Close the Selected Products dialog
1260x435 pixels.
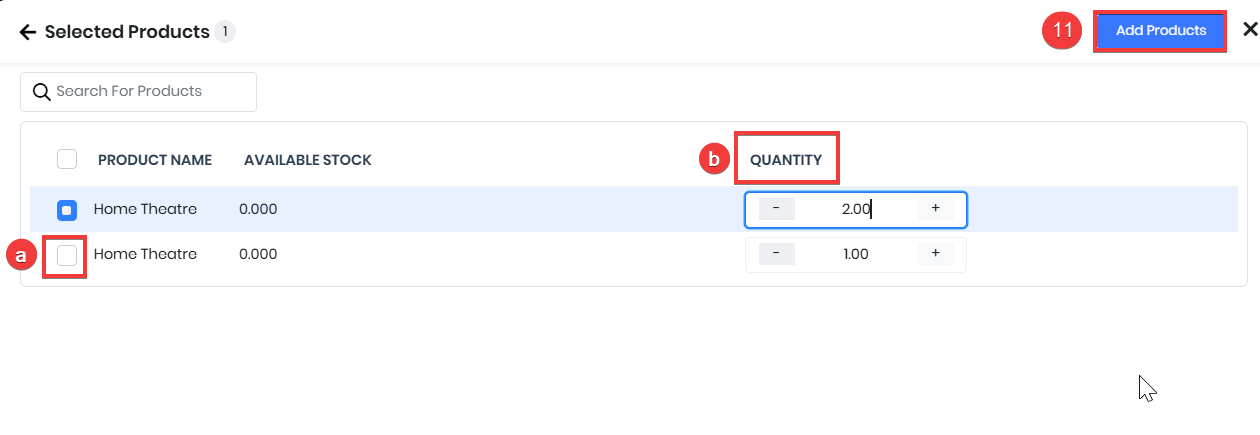pos(1249,30)
